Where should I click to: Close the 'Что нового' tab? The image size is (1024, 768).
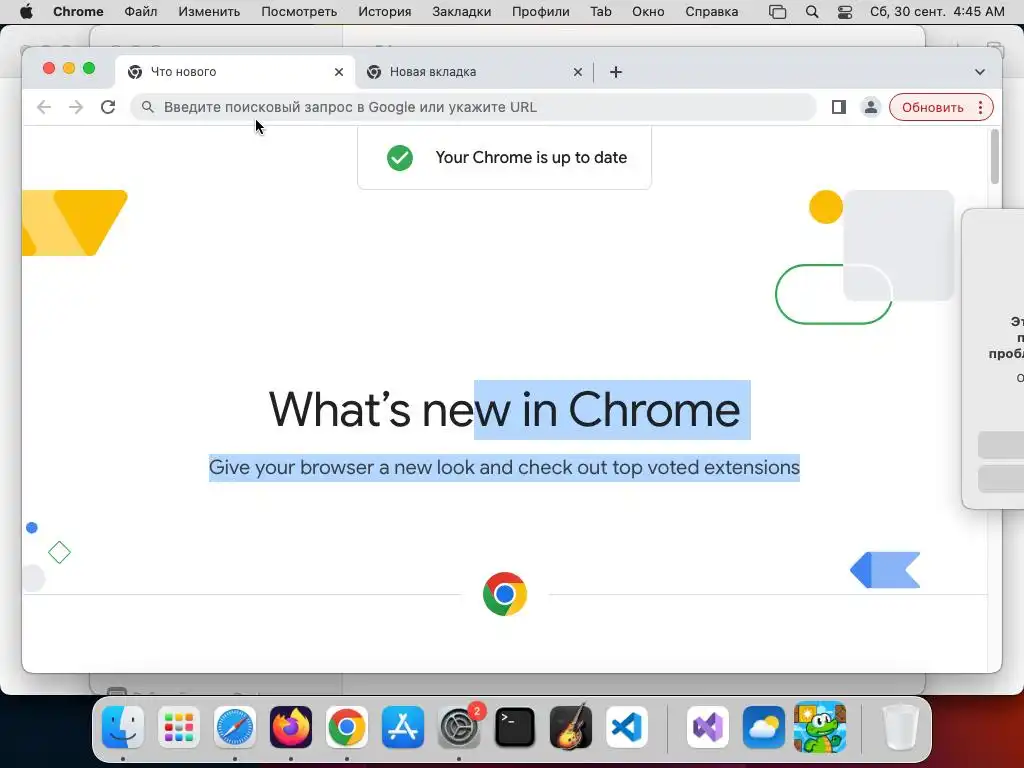[339, 72]
